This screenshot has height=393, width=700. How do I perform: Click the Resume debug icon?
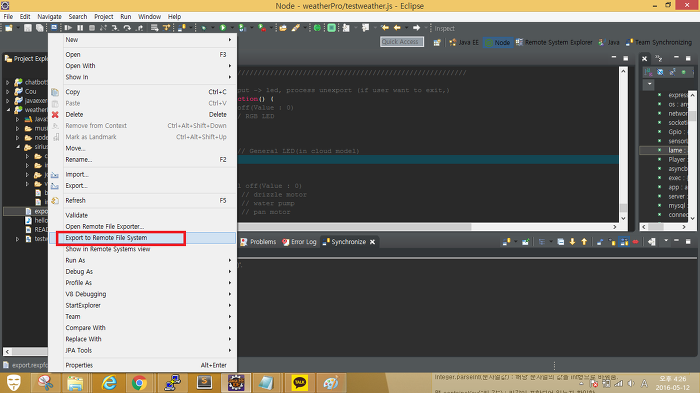pos(68,28)
